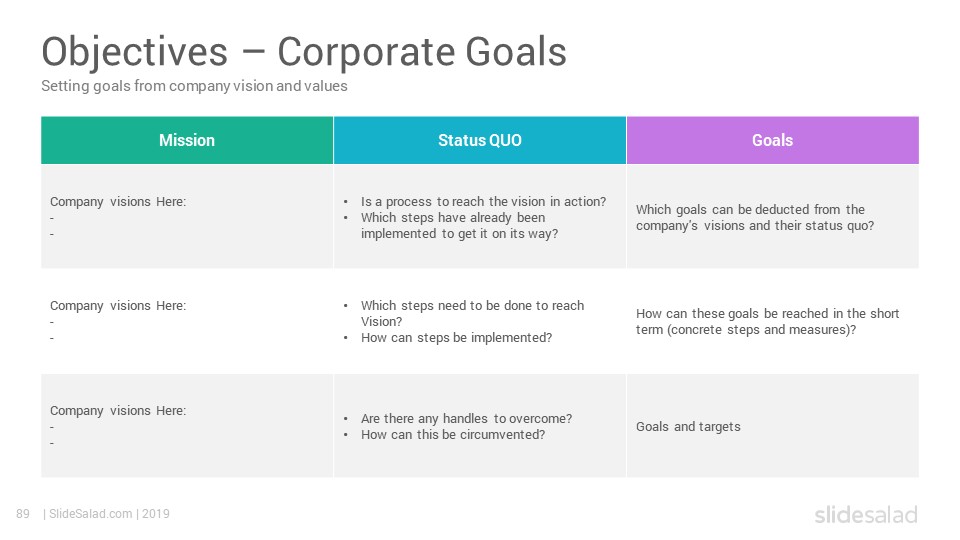Image resolution: width=960 pixels, height=540 pixels.
Task: Click subtitle Setting goals from company vision
Action: click(x=194, y=86)
